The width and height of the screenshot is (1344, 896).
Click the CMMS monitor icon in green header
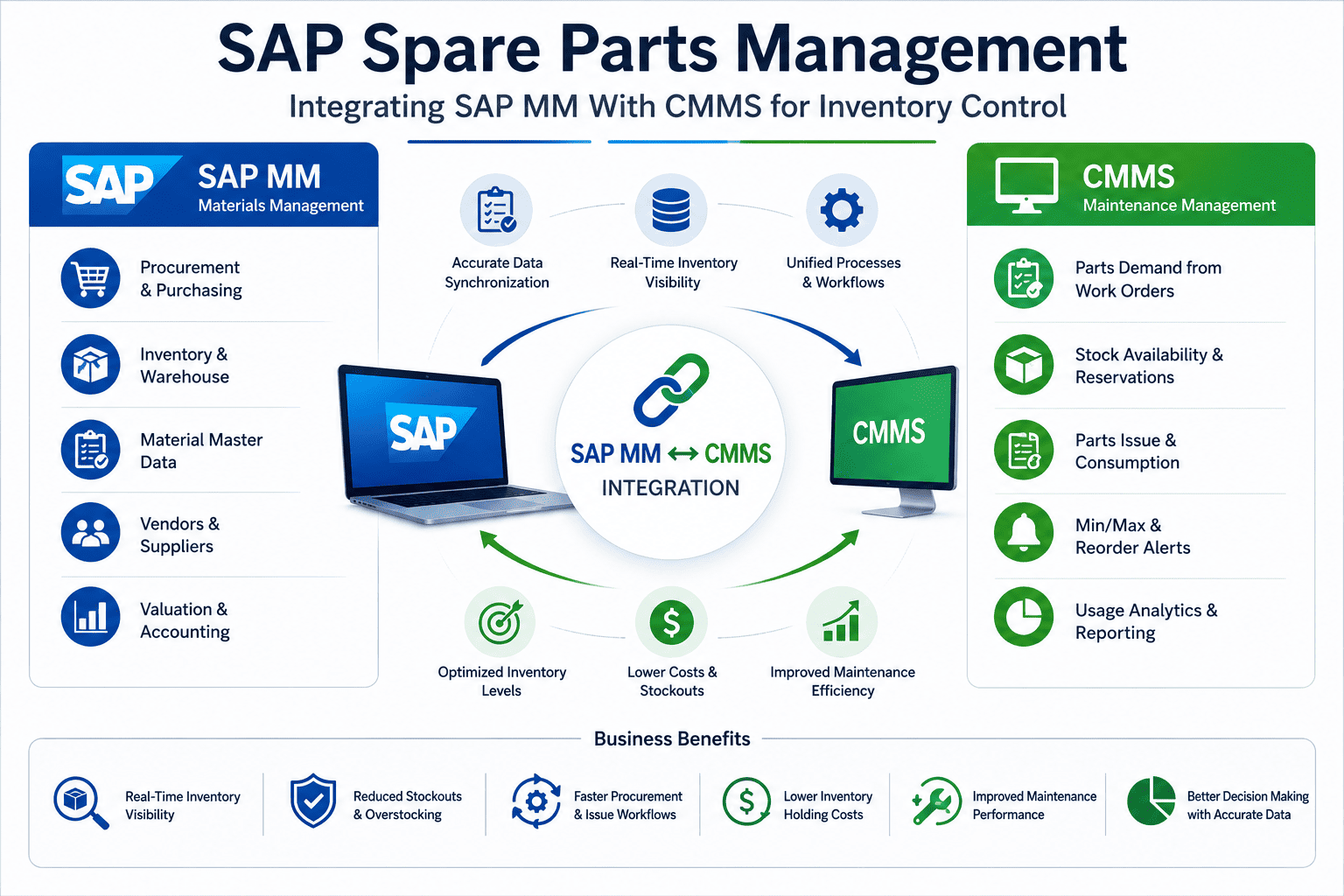point(1027,185)
